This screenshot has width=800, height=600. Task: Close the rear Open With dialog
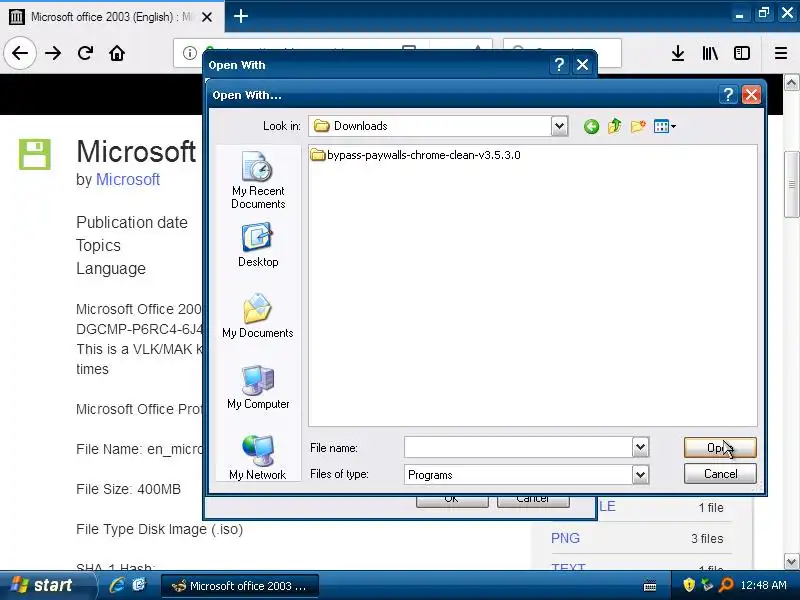[582, 65]
